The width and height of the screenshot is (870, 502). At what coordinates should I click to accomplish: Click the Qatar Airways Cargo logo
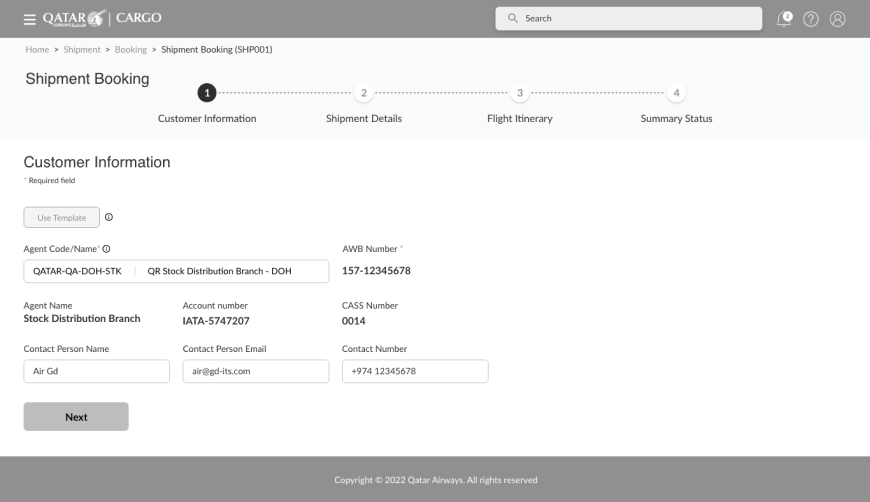(x=102, y=18)
